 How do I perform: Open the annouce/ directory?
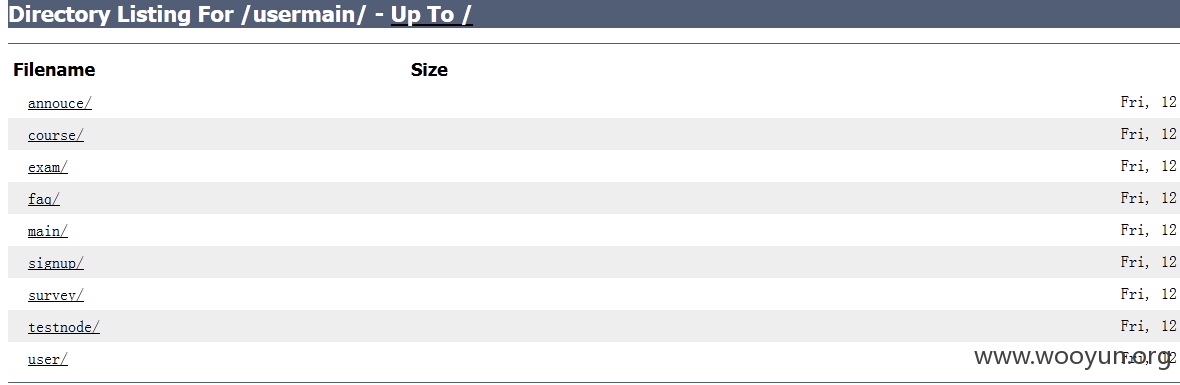[x=59, y=104]
